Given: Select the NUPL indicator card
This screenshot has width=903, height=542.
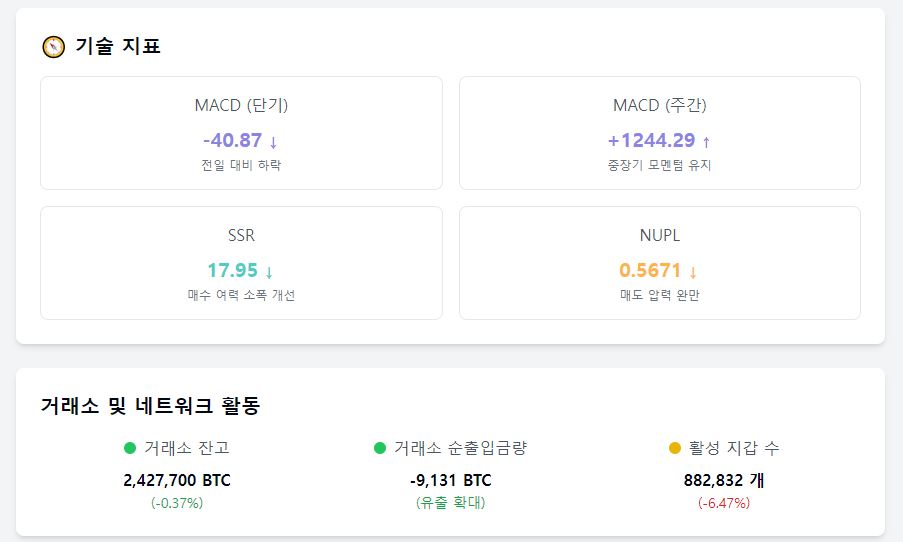Looking at the screenshot, I should coord(660,263).
